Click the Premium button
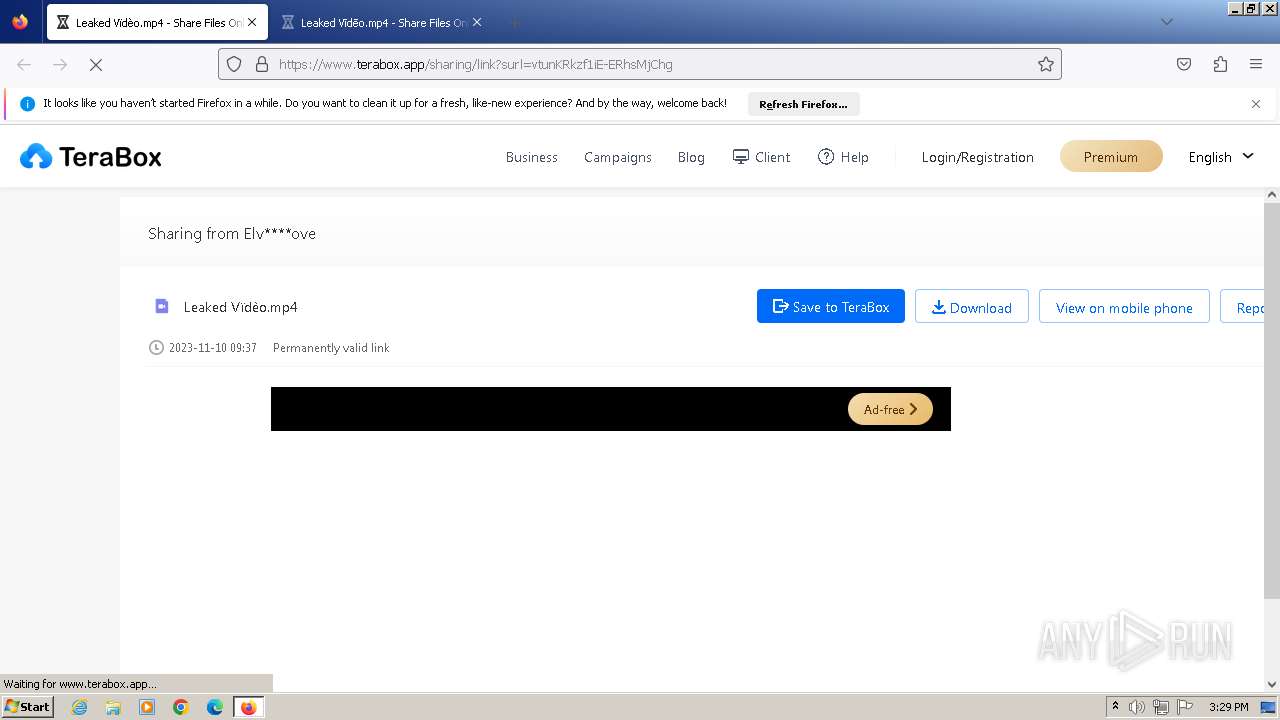1280x720 pixels. coord(1111,157)
